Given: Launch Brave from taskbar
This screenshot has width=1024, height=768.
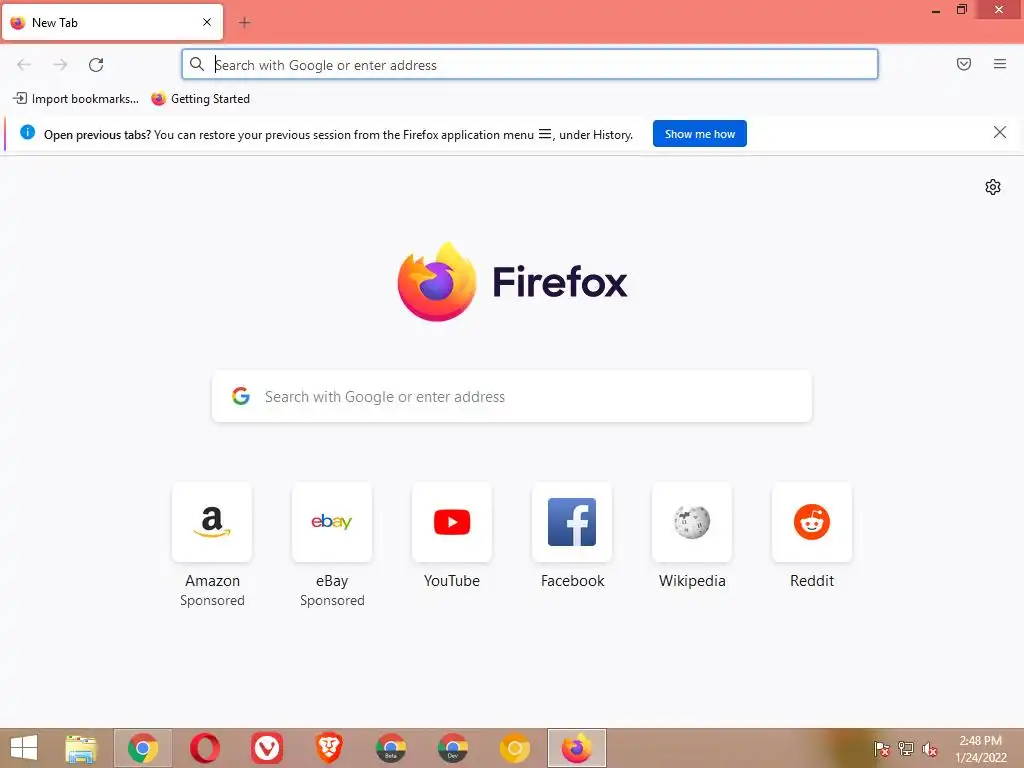Looking at the screenshot, I should [x=328, y=748].
